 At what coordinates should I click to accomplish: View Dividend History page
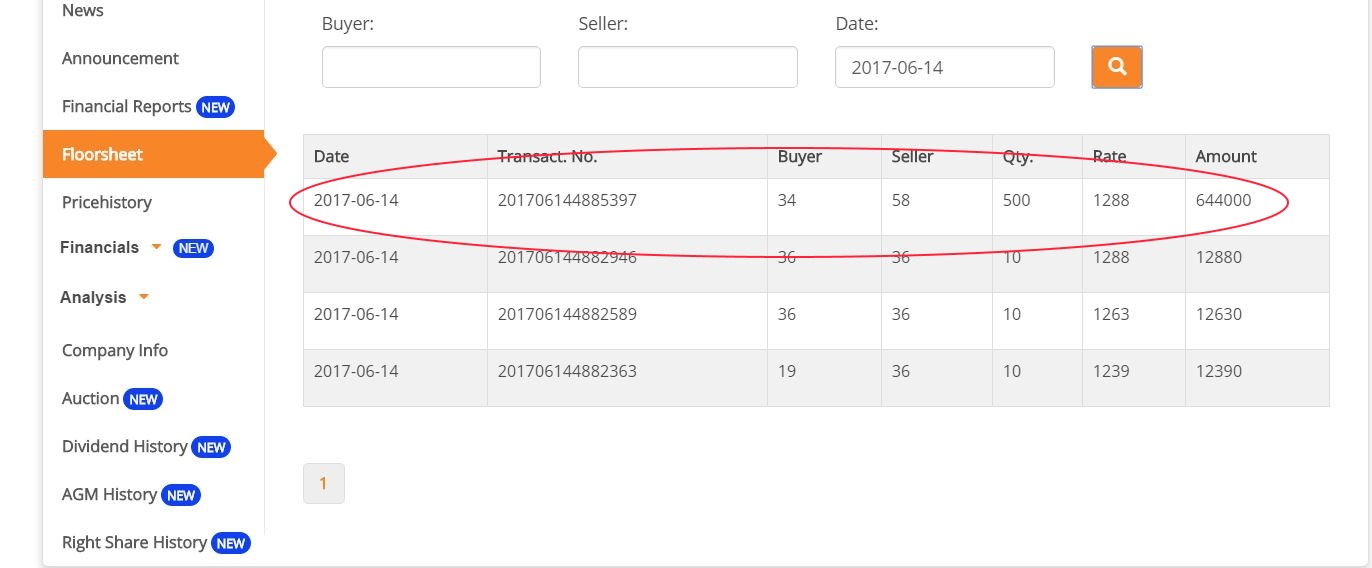pyautogui.click(x=125, y=446)
